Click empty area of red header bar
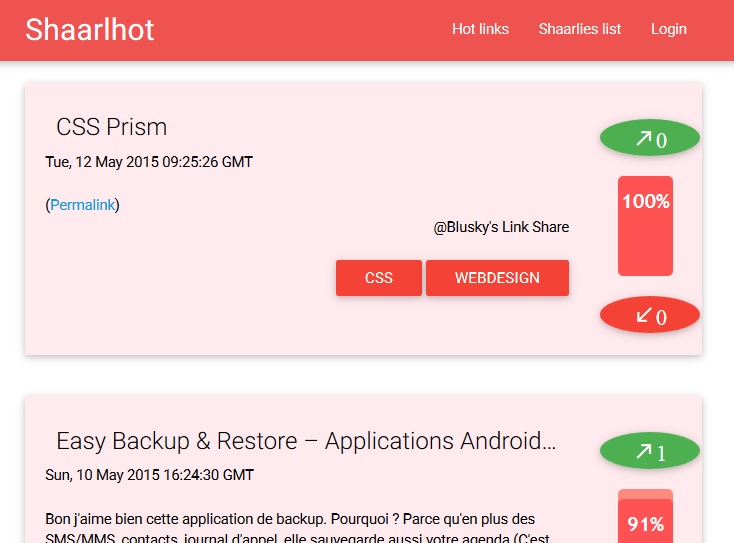This screenshot has height=543, width=734. pyautogui.click(x=300, y=29)
